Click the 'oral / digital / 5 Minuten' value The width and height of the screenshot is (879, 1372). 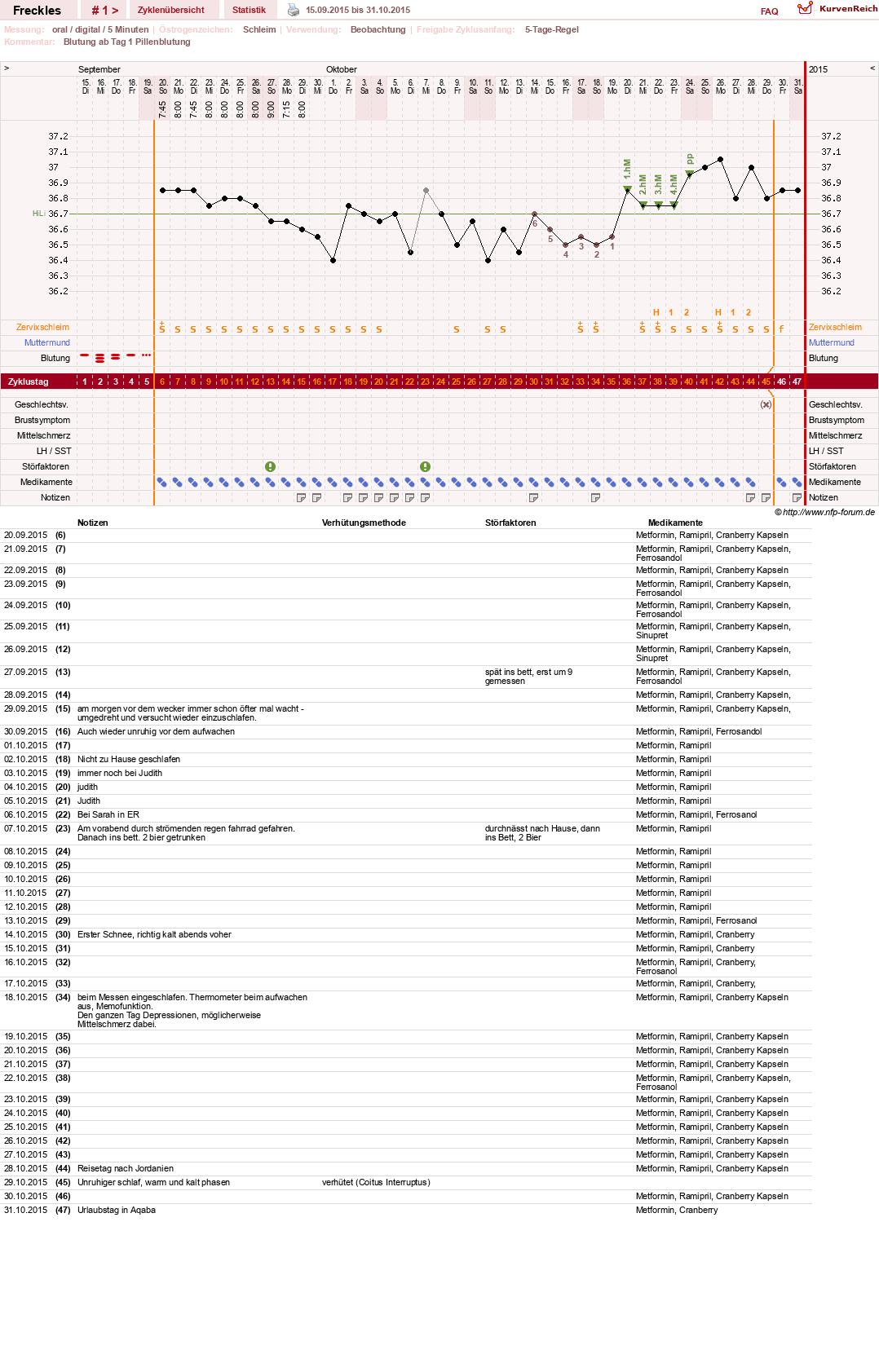[100, 29]
